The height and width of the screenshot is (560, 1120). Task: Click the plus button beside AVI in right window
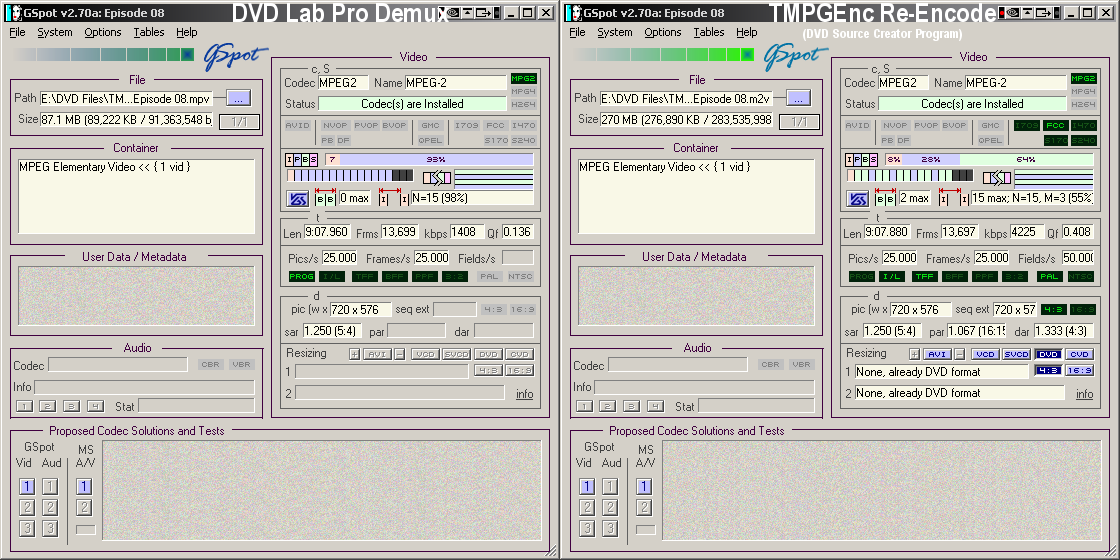(914, 354)
